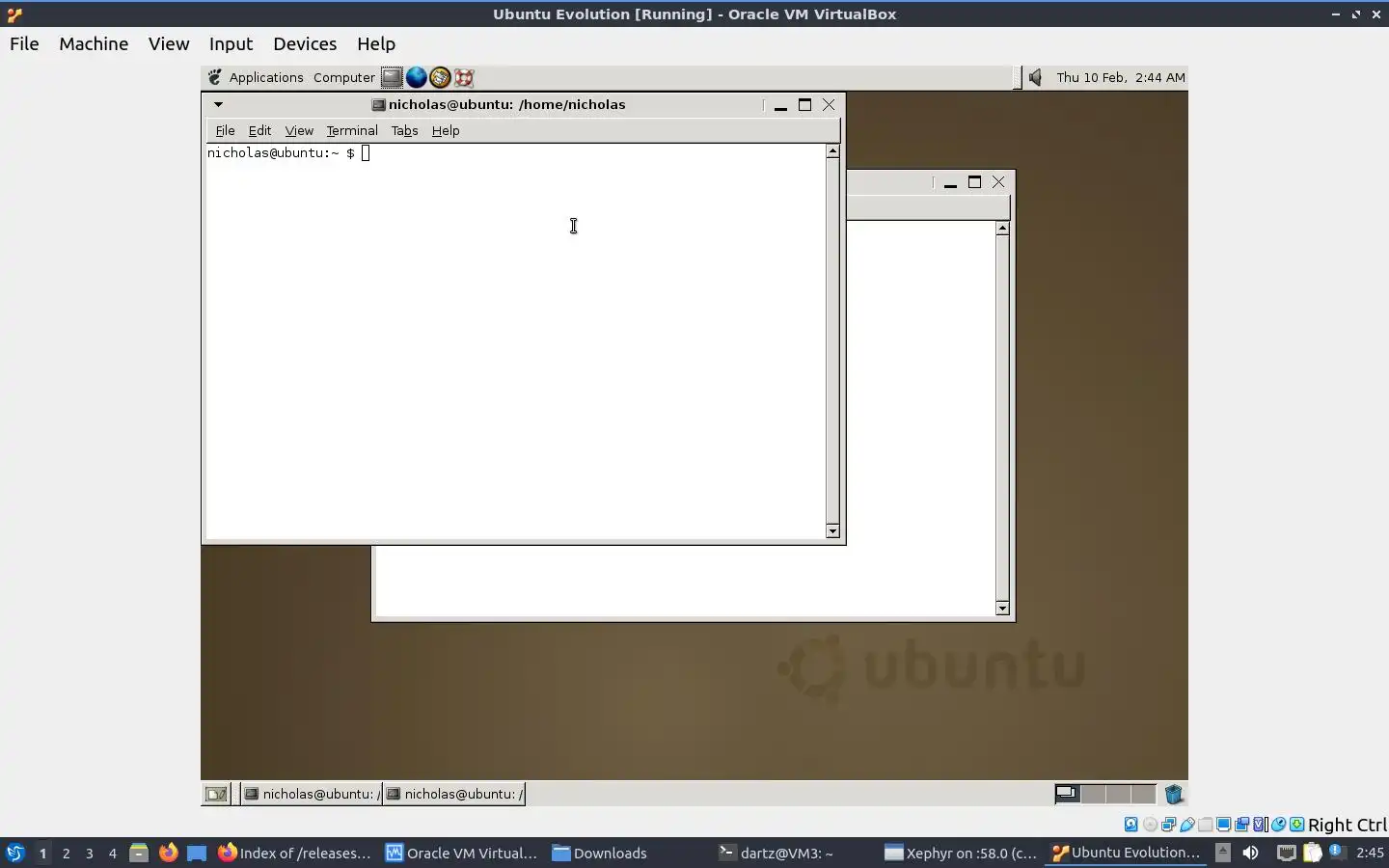Image resolution: width=1389 pixels, height=868 pixels.
Task: Click the VirtualBox CPU virtualization chip icon
Action: 1259,825
